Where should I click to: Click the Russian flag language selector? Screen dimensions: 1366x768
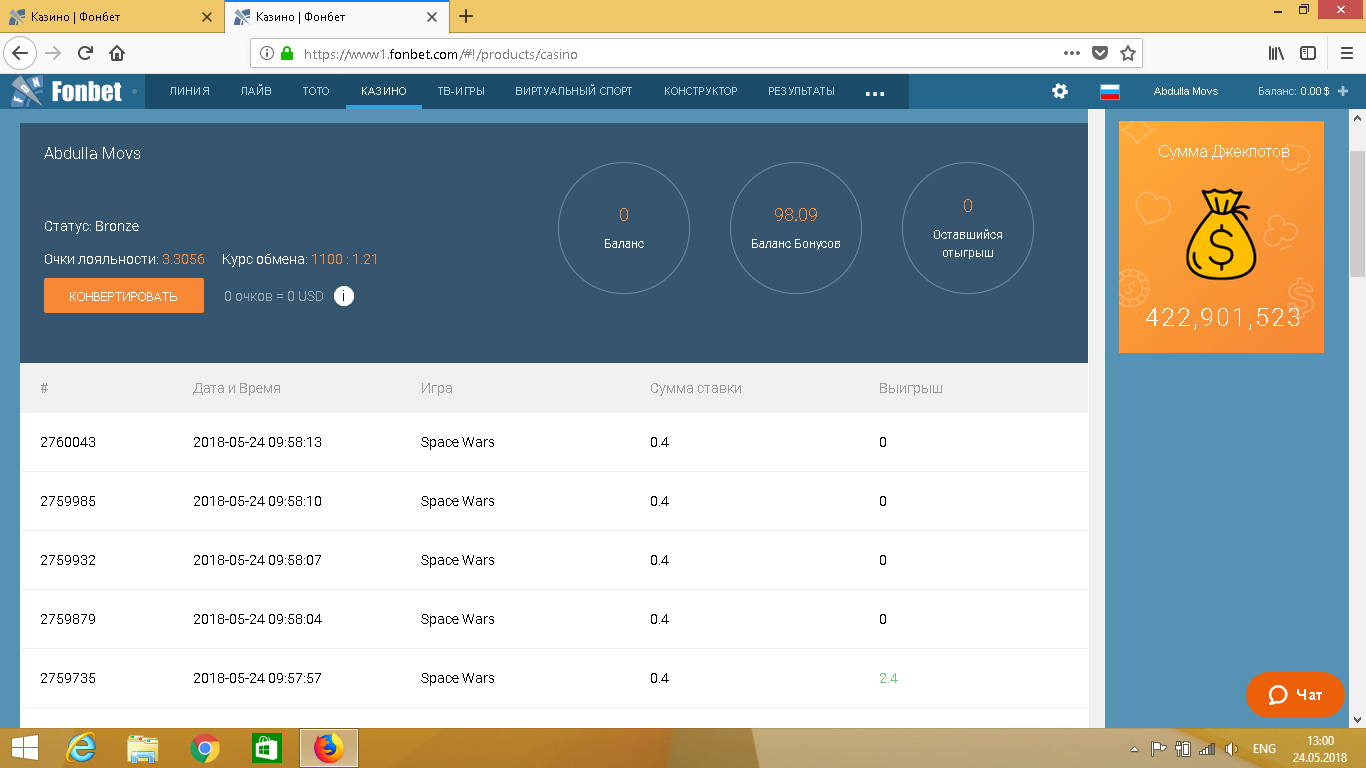(1109, 91)
